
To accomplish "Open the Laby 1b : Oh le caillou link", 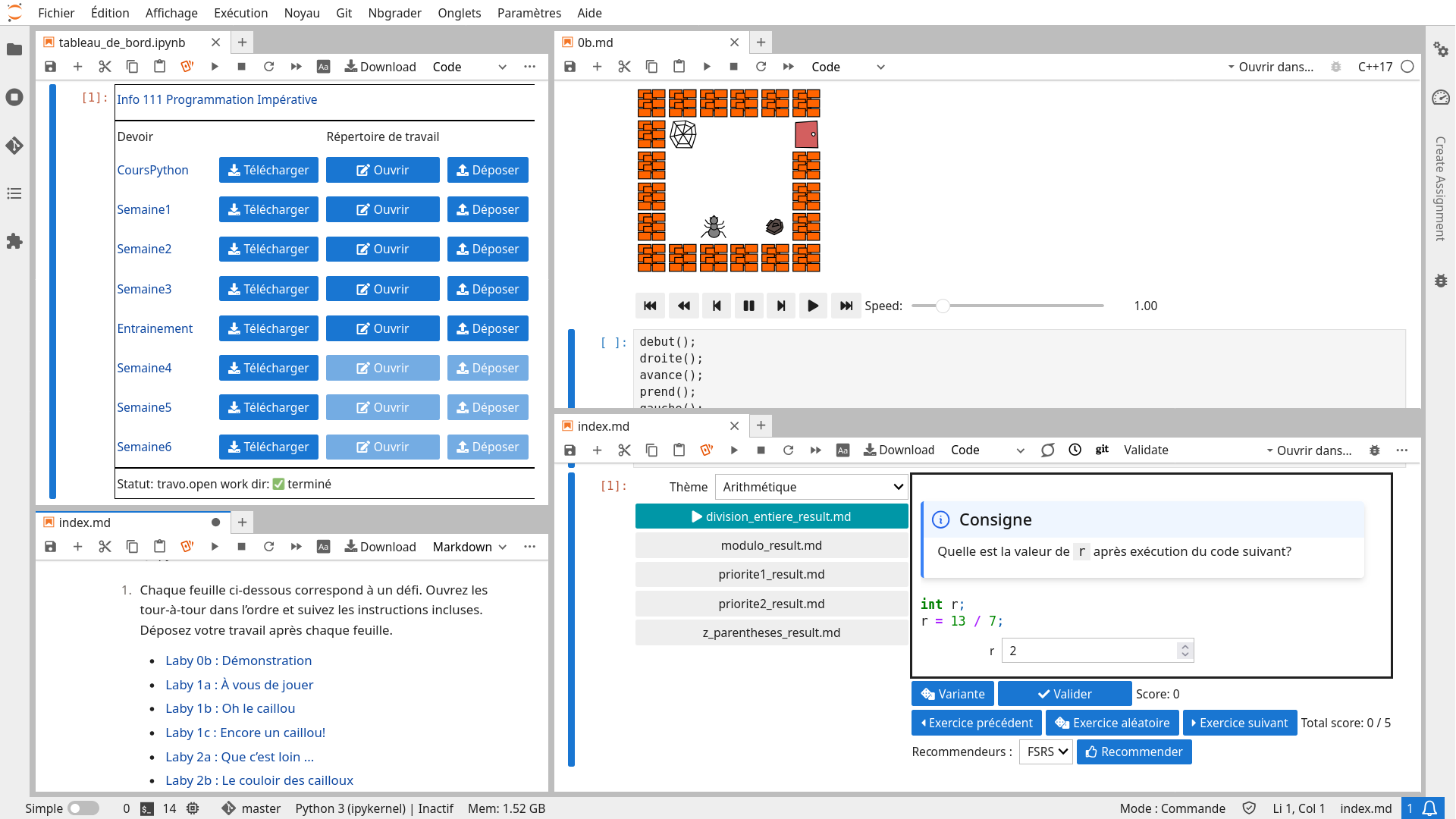I will click(230, 708).
